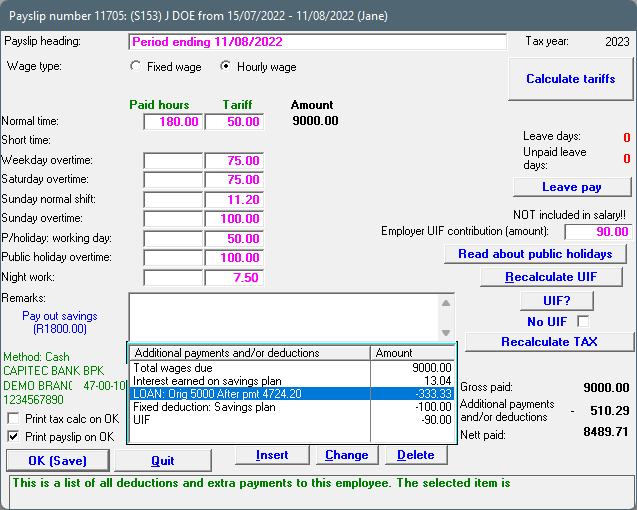This screenshot has width=637, height=510.
Task: Click Weekday overtime paid hours field
Action: point(173,161)
